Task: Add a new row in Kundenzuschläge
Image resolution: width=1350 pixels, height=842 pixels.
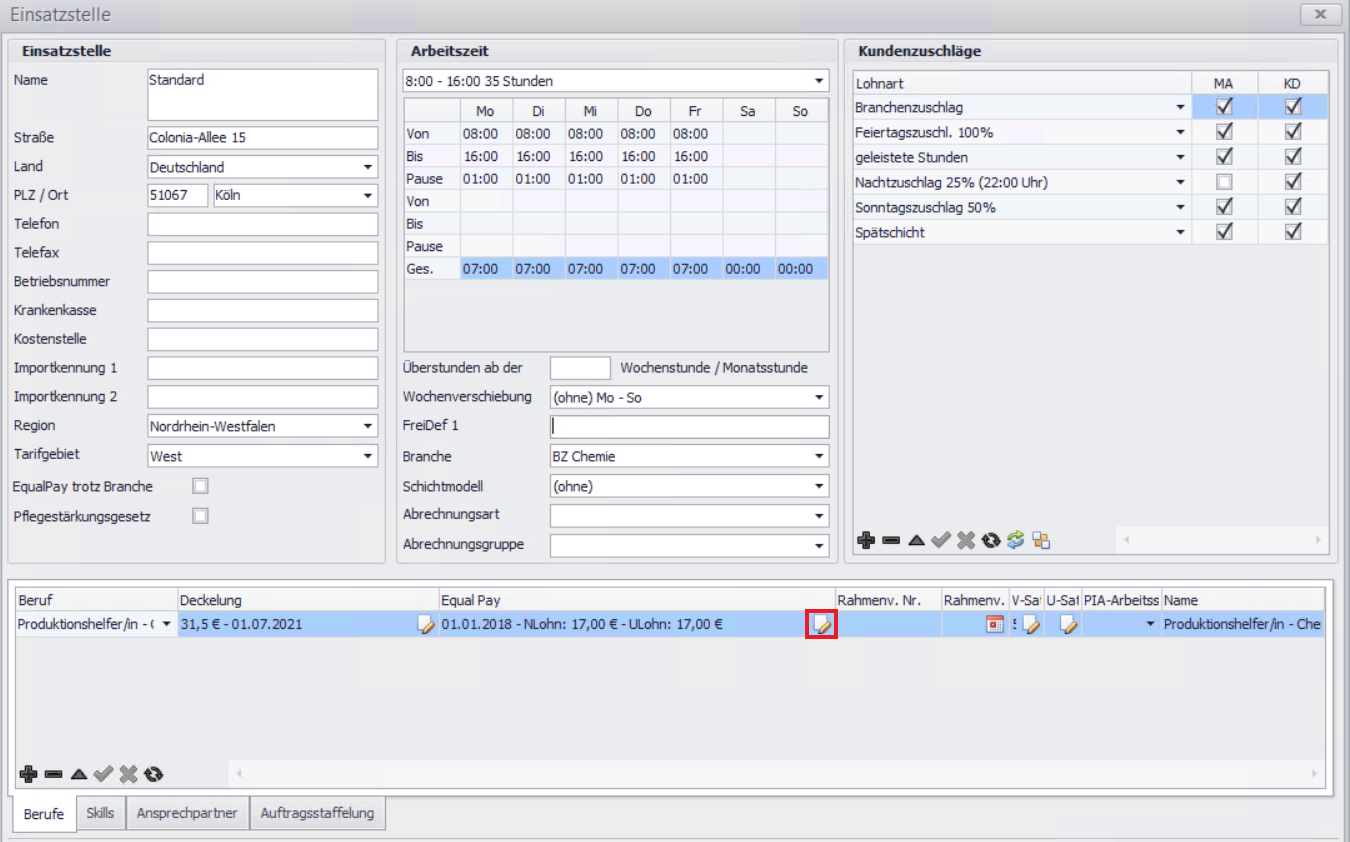Action: (x=866, y=540)
